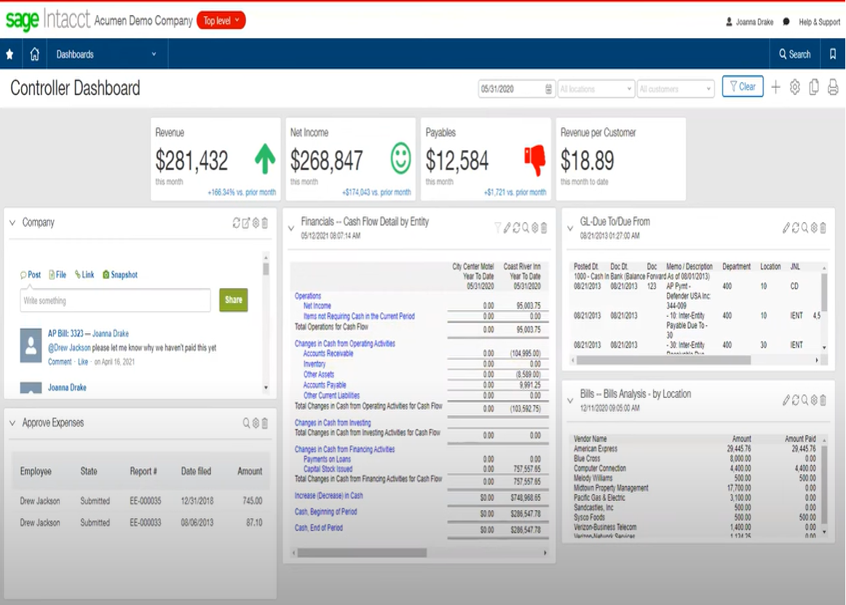
Task: Open settings for Cash Flow Detail by Entity panel
Action: (x=535, y=228)
